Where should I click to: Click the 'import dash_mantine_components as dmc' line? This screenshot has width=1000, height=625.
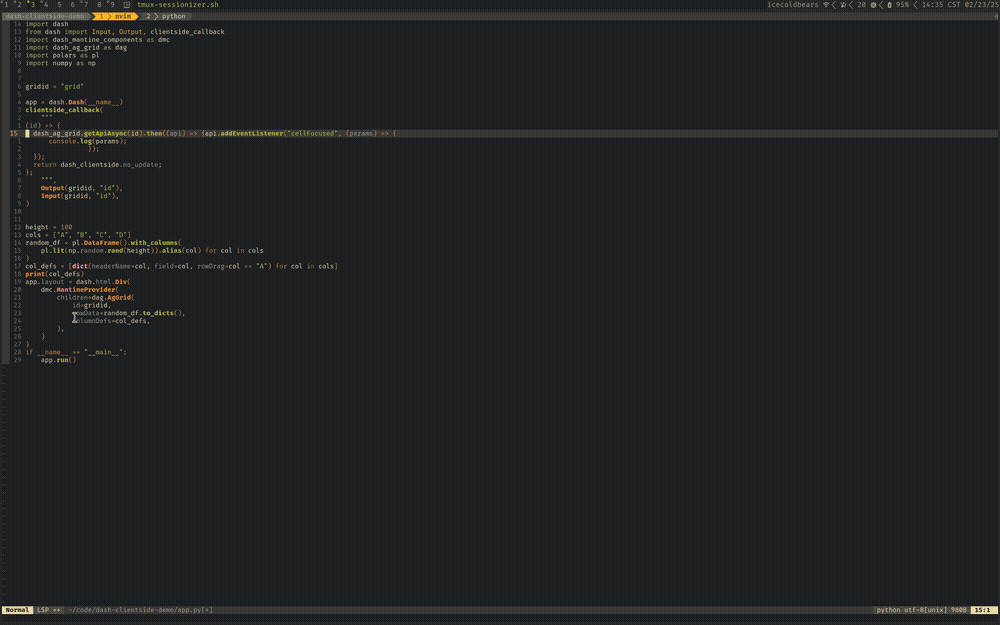pyautogui.click(x=98, y=40)
